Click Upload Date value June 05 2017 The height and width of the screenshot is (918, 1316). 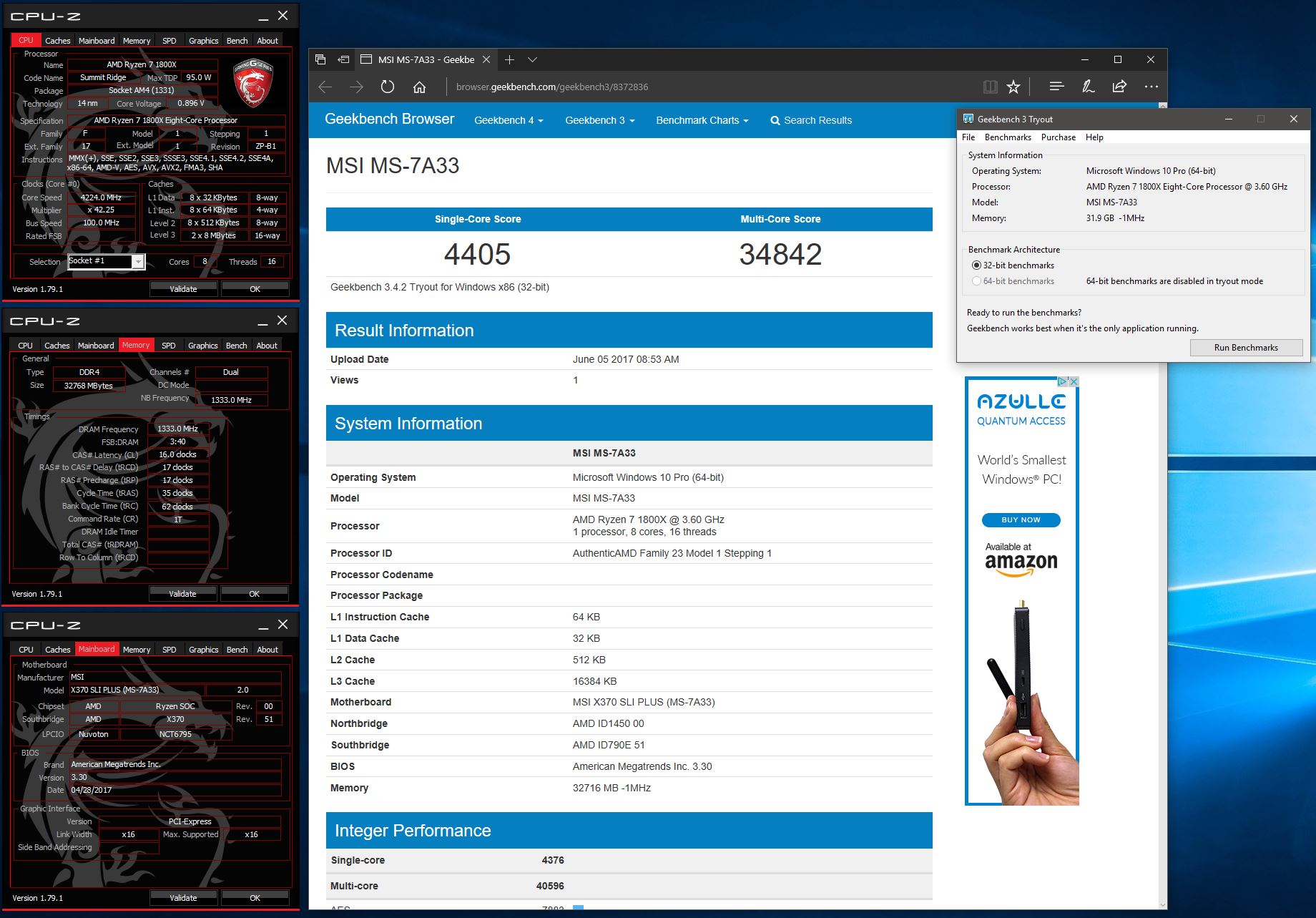626,359
